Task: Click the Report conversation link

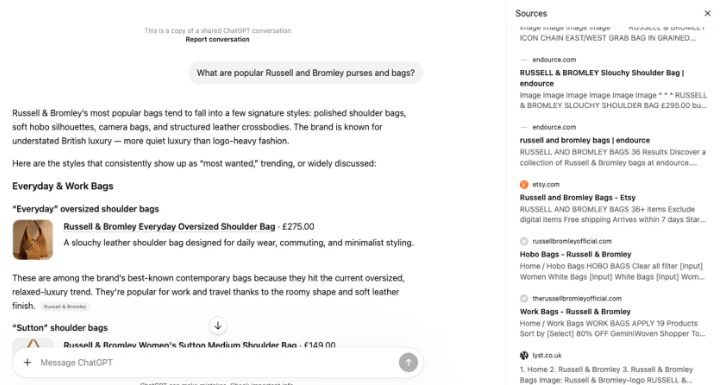Action: pos(217,40)
